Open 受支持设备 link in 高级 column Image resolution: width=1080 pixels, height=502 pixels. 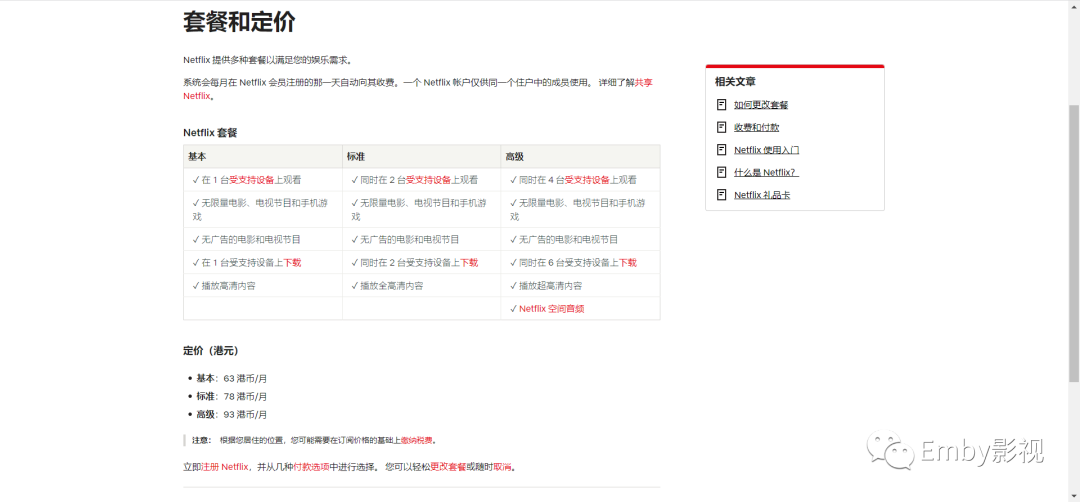pyautogui.click(x=587, y=180)
